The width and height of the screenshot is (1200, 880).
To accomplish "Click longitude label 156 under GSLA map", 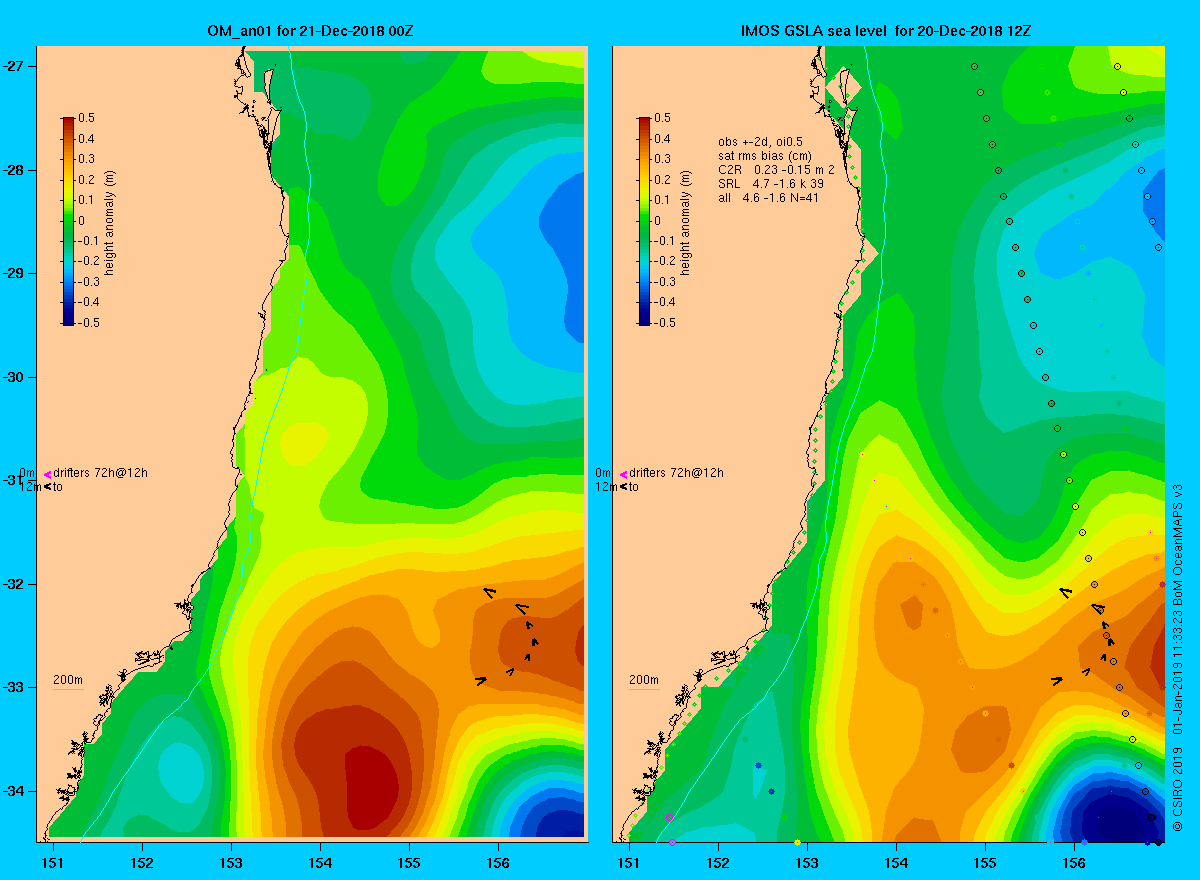I will [1075, 861].
